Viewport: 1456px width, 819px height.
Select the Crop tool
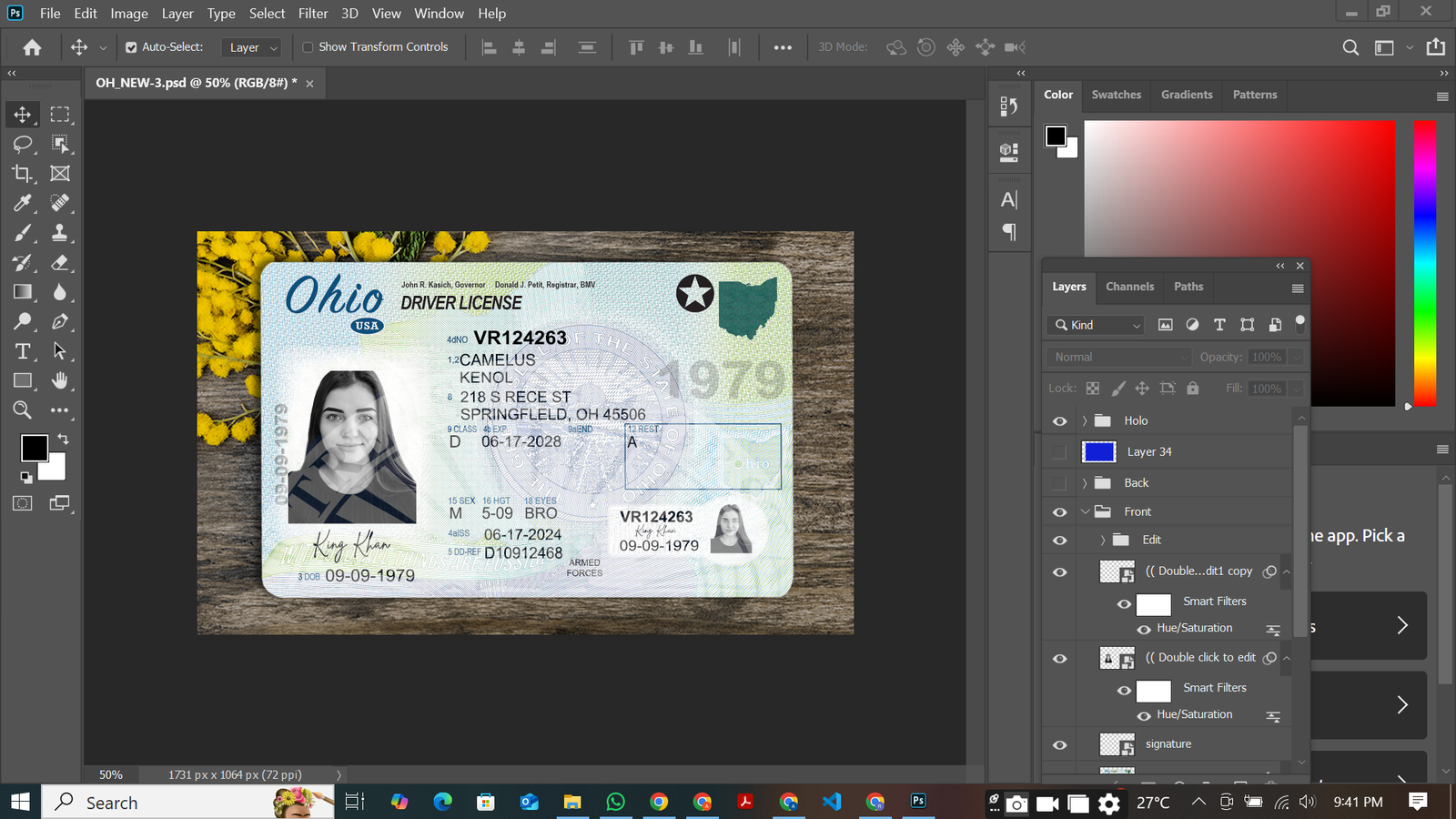tap(23, 173)
